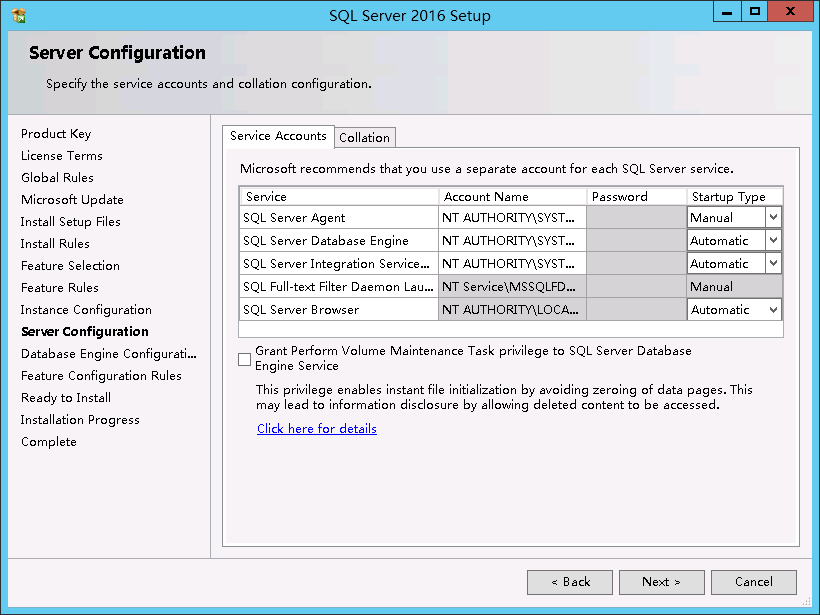820x615 pixels.
Task: Select the SQL Server Browser service row
Action: pos(339,309)
